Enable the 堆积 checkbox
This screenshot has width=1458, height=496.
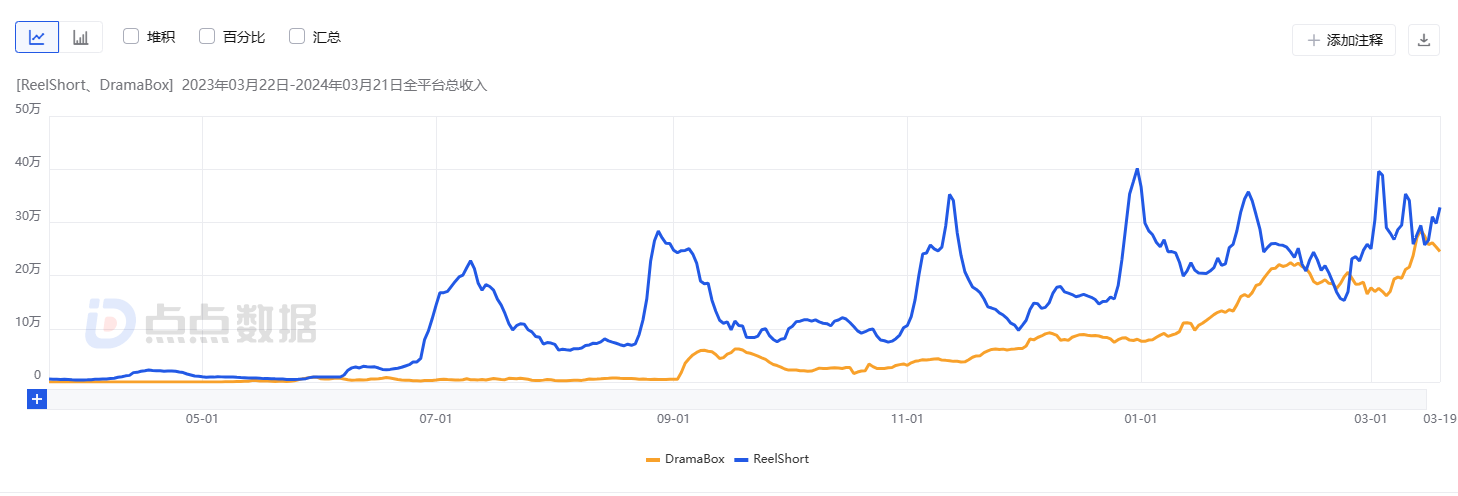point(131,37)
